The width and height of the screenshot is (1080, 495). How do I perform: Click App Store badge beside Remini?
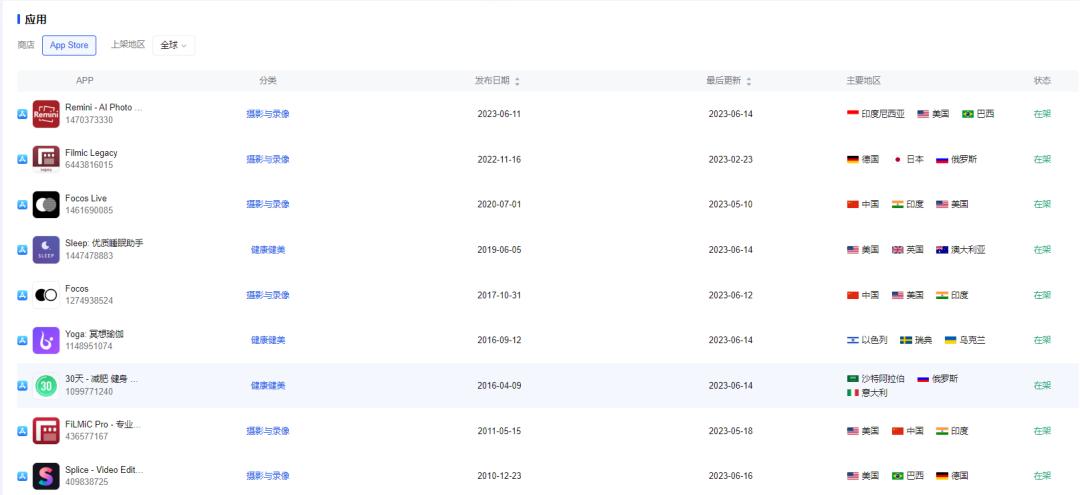[x=22, y=114]
